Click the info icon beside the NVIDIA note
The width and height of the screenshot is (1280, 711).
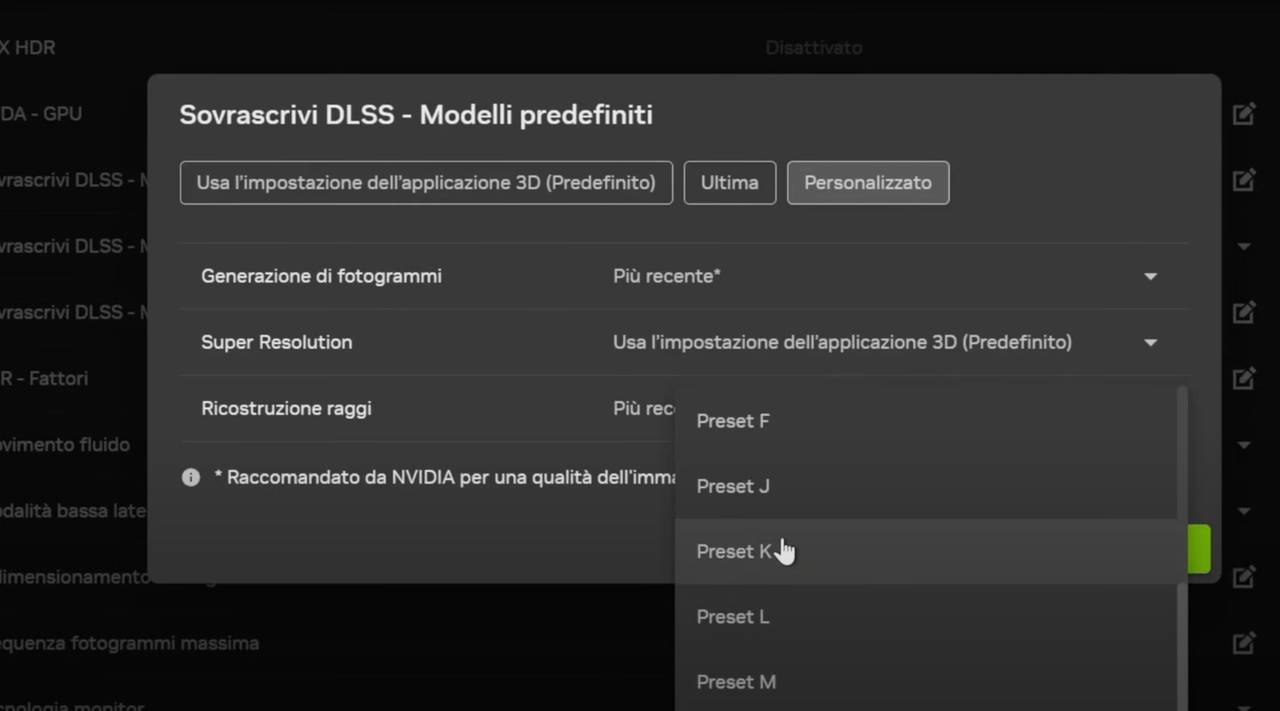(191, 477)
